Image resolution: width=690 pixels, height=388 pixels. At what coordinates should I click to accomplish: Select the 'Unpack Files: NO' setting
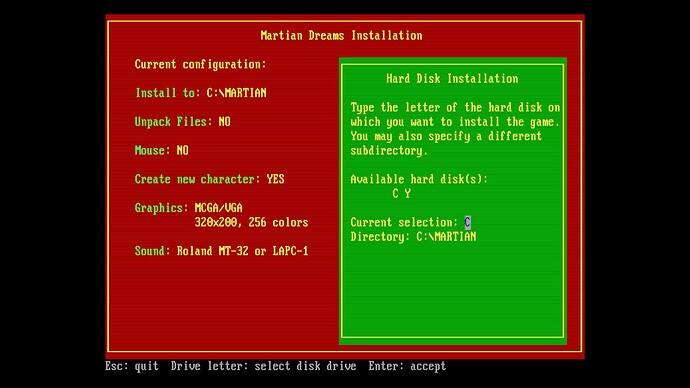pos(183,122)
